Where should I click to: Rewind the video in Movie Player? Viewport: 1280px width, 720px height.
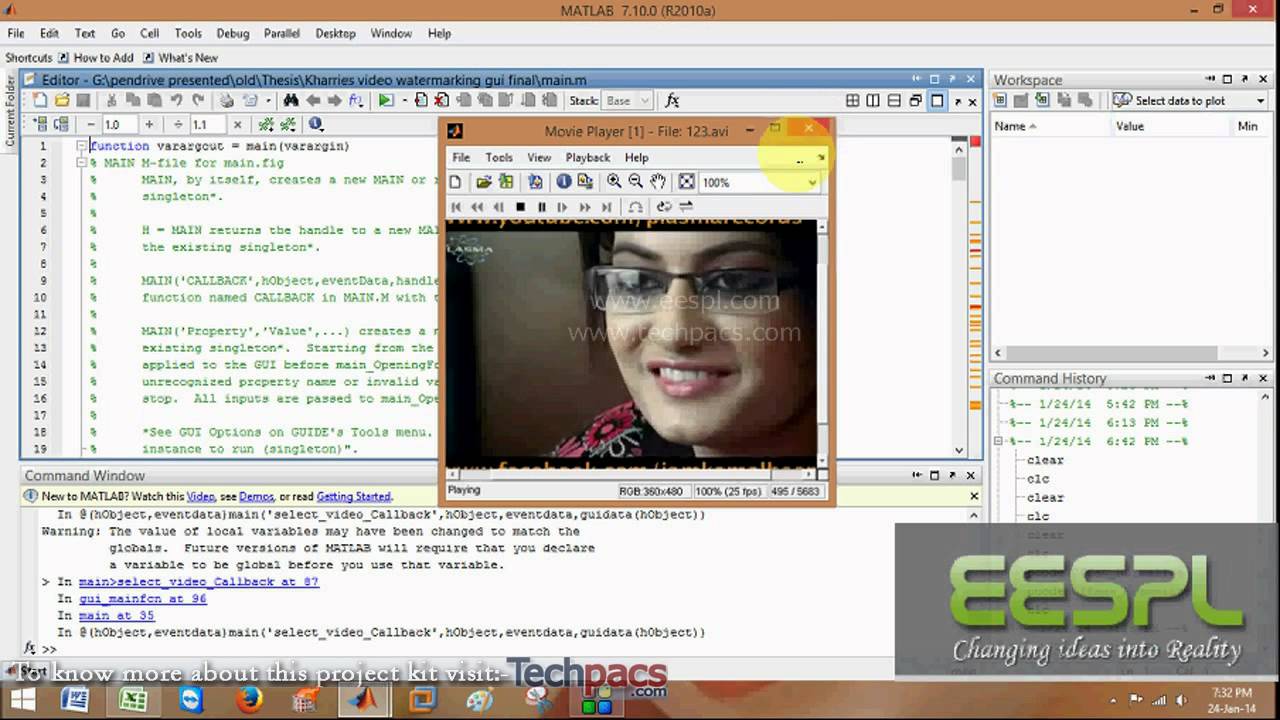coord(477,207)
